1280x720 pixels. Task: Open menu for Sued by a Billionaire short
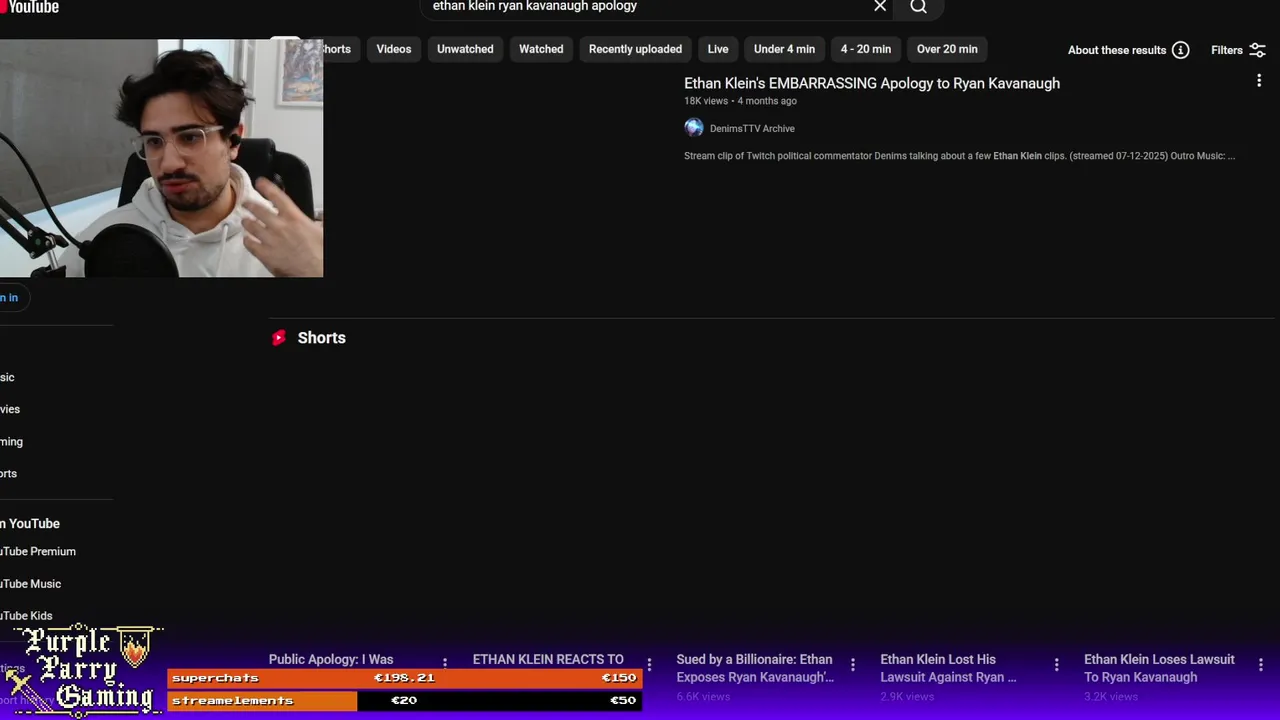click(853, 664)
